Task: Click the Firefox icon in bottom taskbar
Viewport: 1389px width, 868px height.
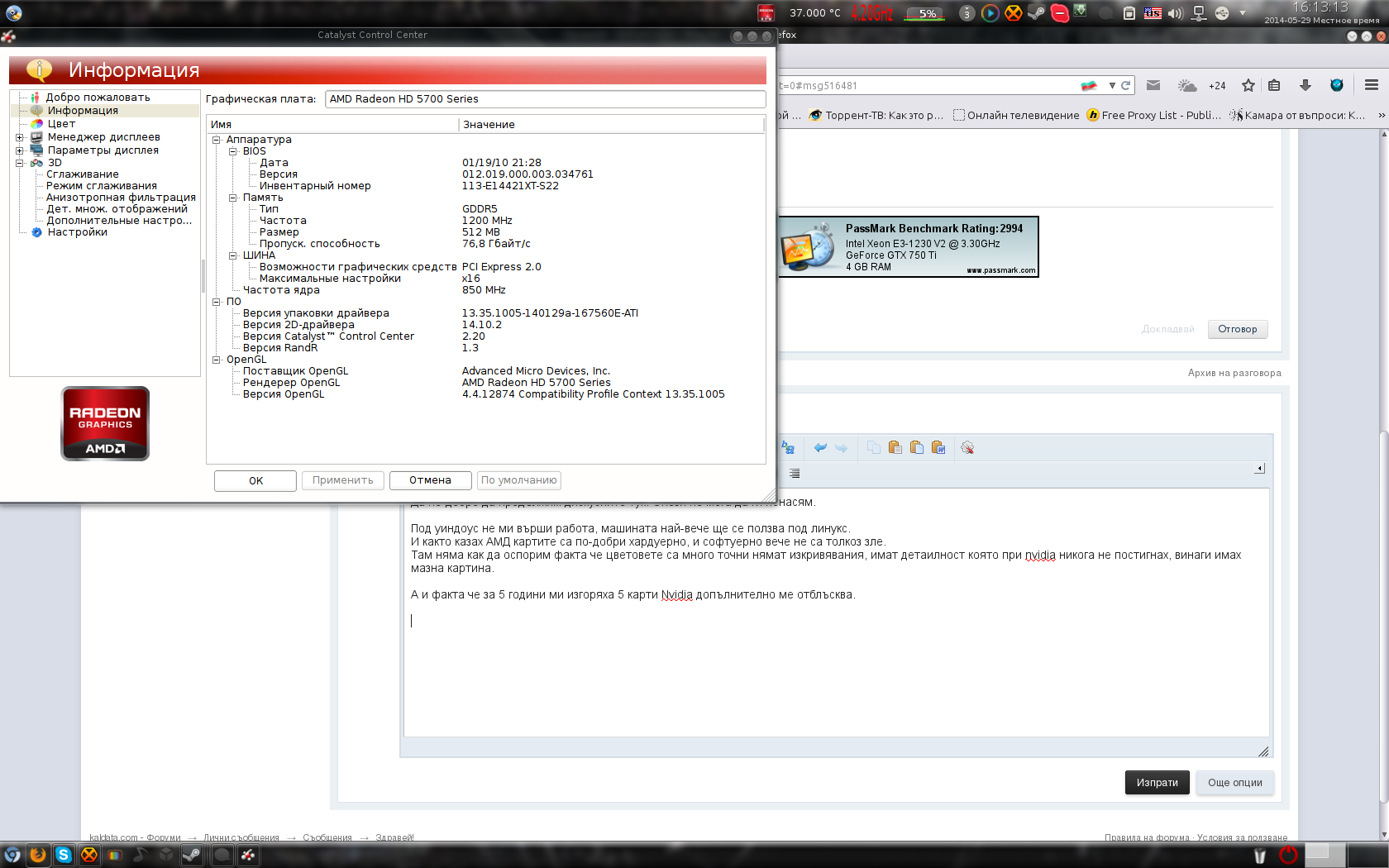Action: click(38, 855)
